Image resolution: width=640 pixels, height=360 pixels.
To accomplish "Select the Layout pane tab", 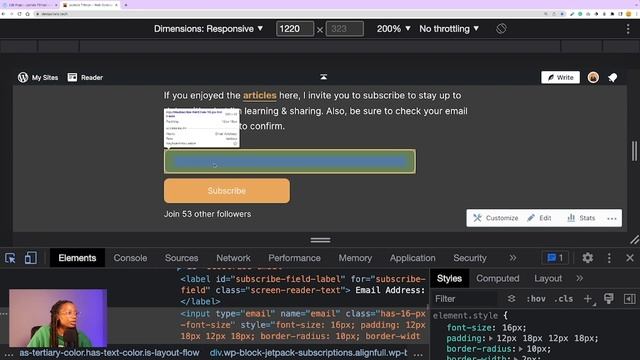I will tap(548, 278).
